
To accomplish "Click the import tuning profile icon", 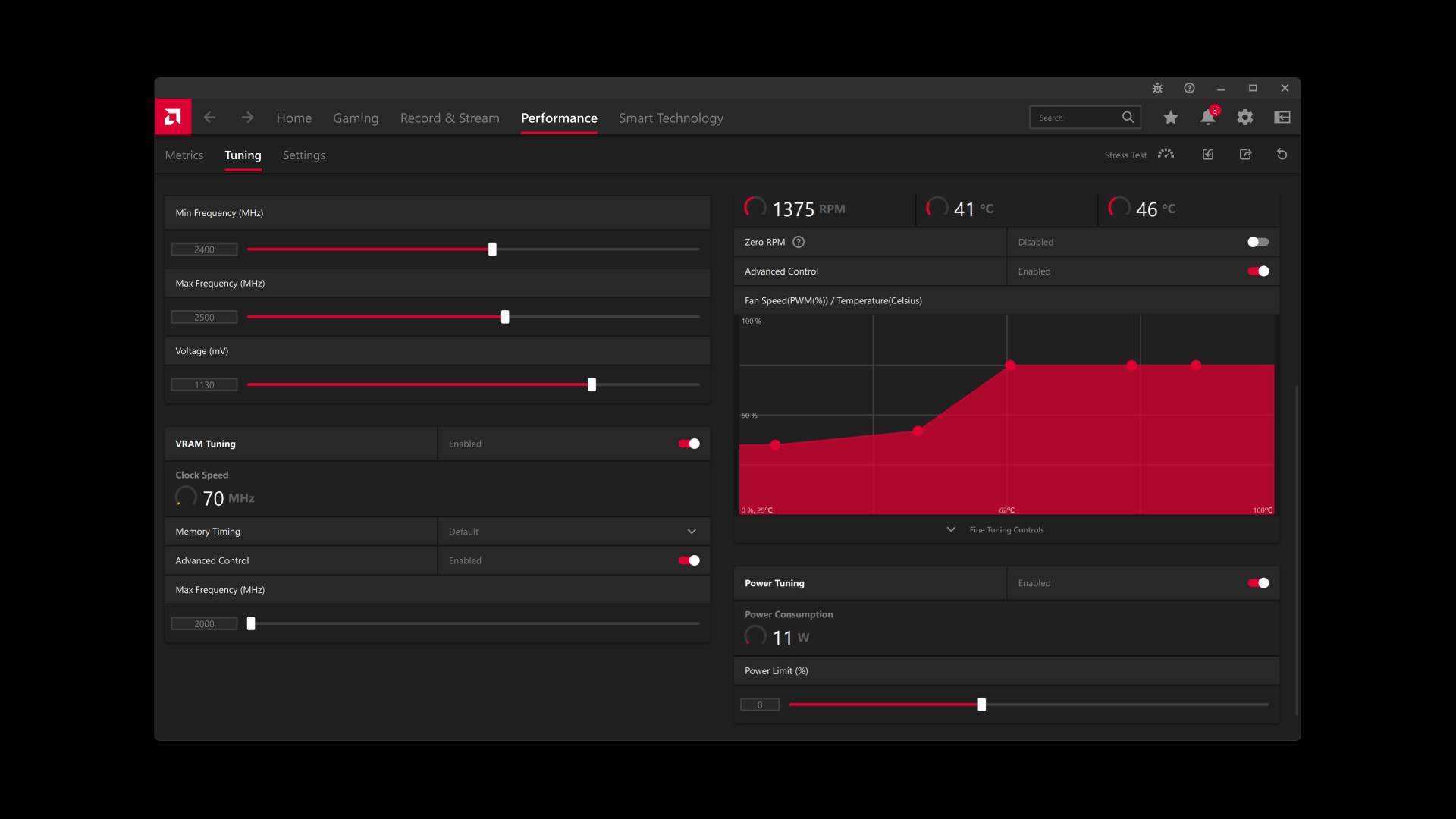I will point(1208,155).
